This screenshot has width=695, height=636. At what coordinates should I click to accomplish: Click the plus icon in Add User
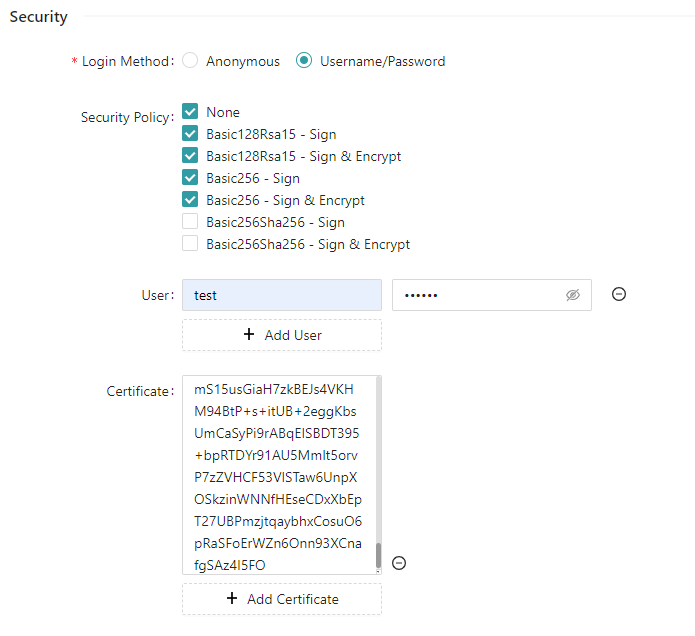click(x=249, y=334)
